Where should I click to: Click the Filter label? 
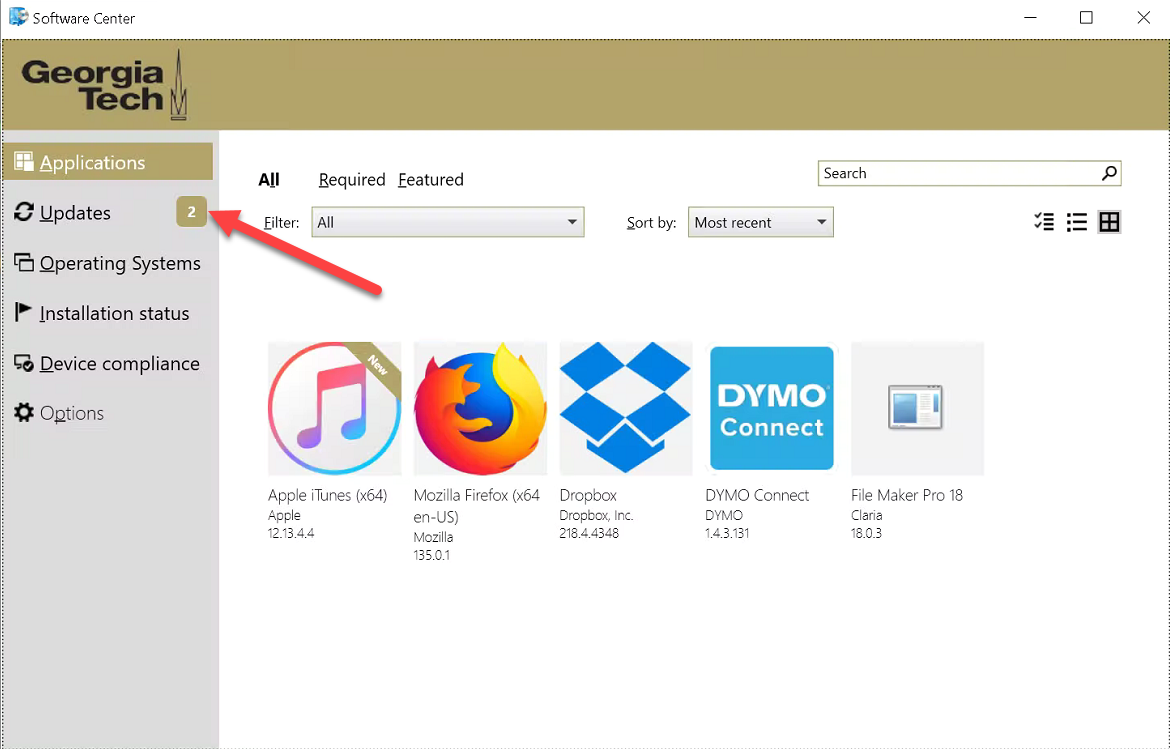[x=281, y=223]
